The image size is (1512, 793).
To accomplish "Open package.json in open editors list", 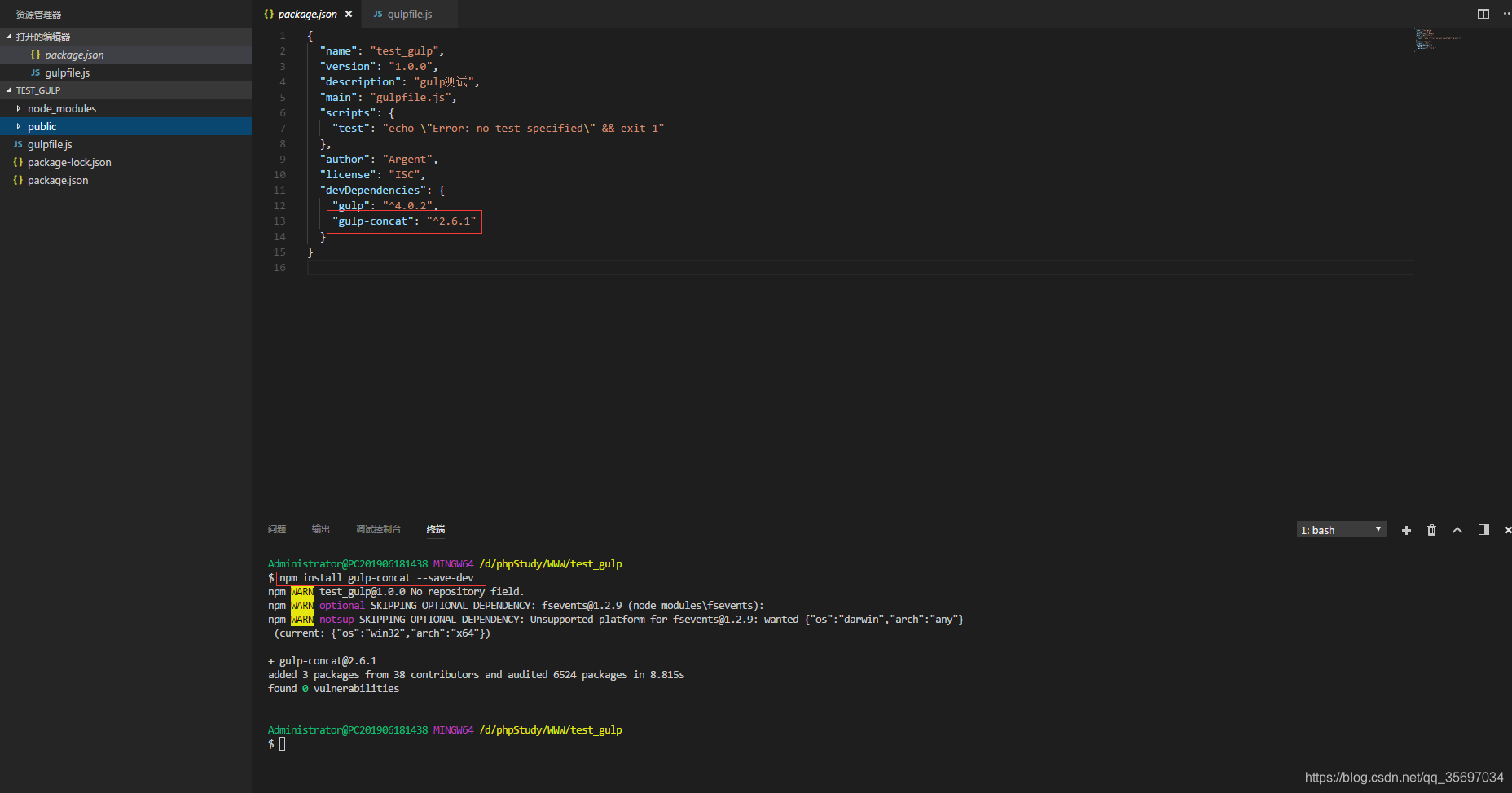I will (125, 55).
